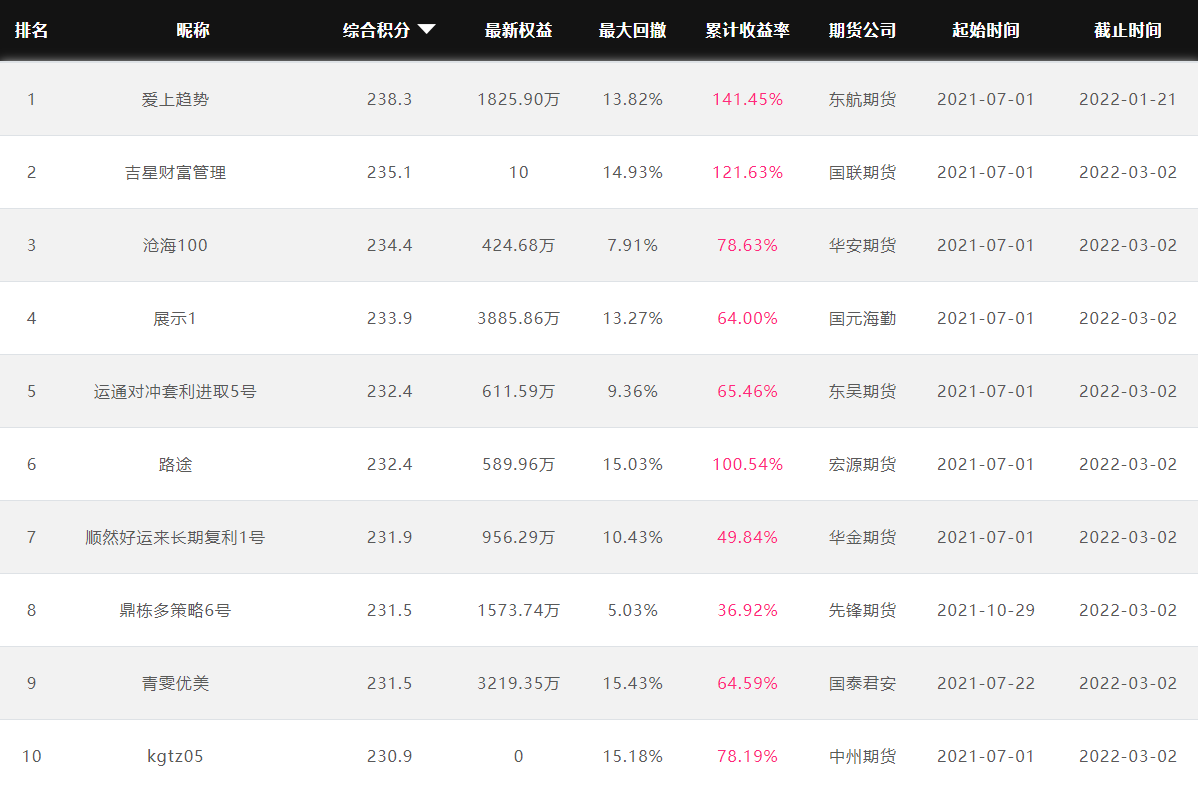
Task: Open the nickname 吉星财富管理
Action: (x=175, y=173)
